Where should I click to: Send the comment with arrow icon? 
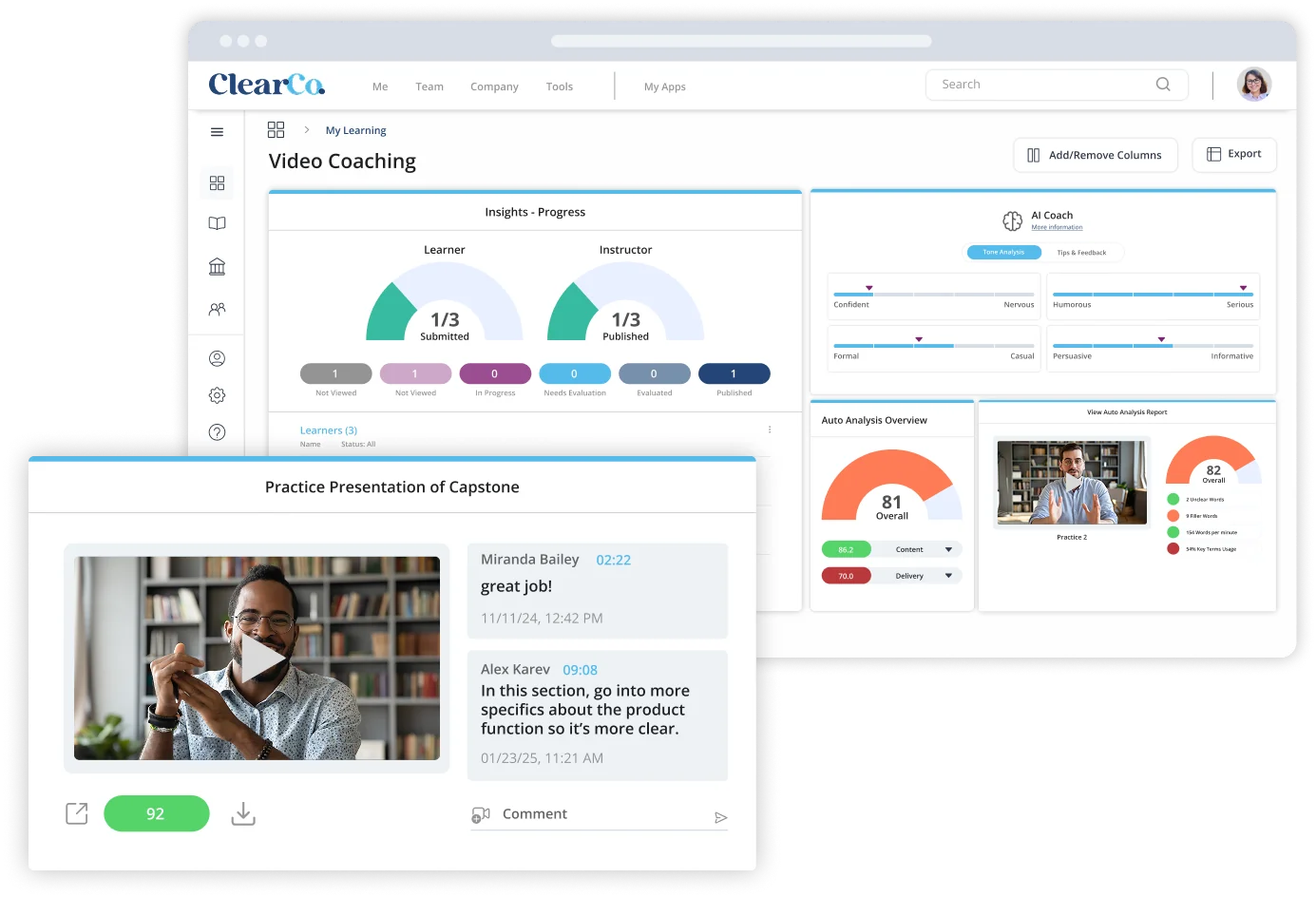(720, 817)
